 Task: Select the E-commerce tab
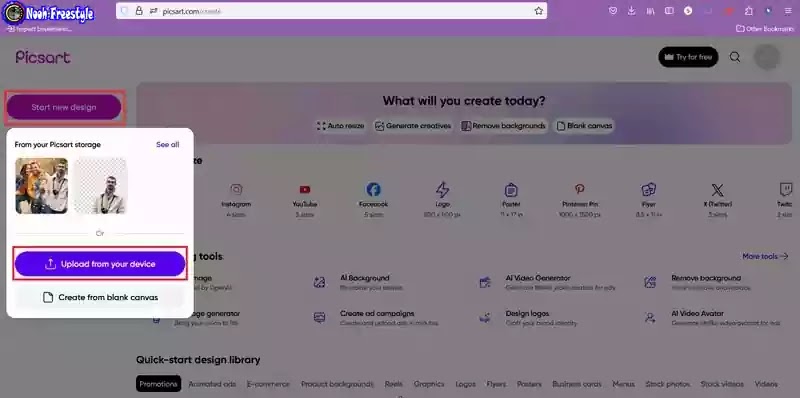[x=268, y=384]
